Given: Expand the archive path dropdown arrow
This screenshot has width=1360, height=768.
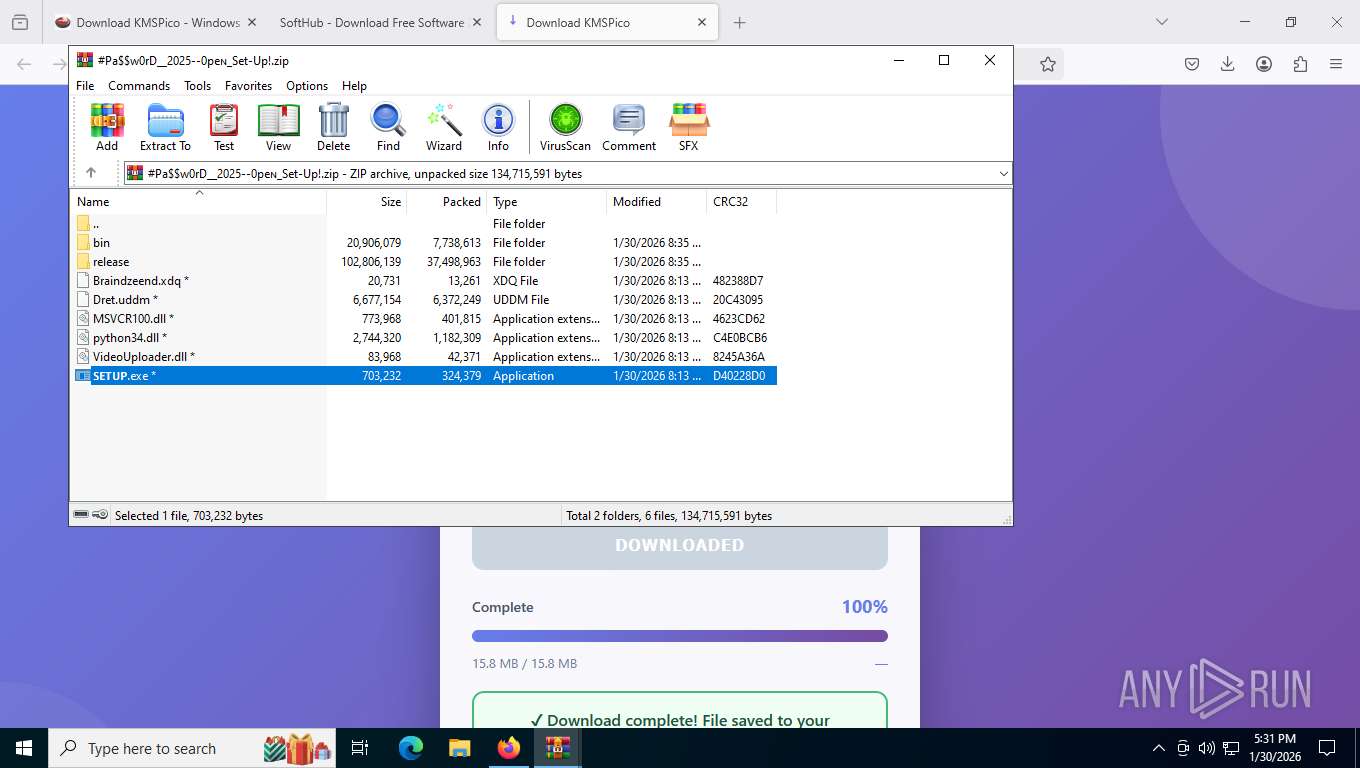Looking at the screenshot, I should point(1003,173).
